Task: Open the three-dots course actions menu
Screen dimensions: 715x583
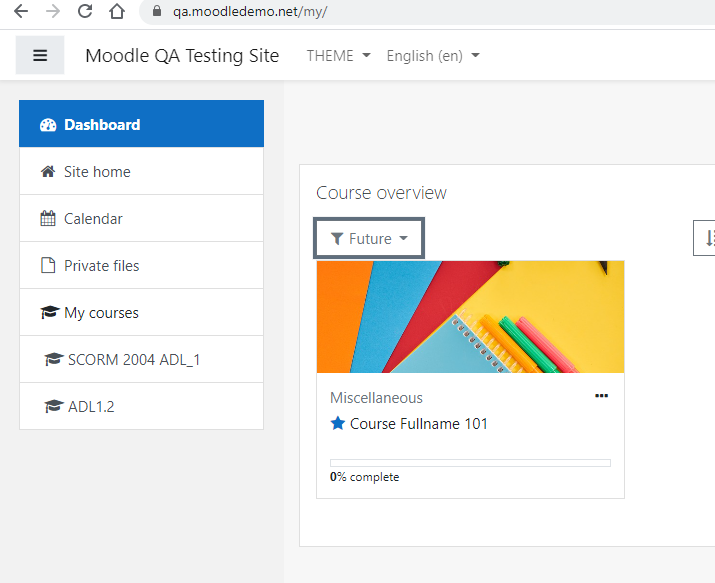Action: point(601,396)
